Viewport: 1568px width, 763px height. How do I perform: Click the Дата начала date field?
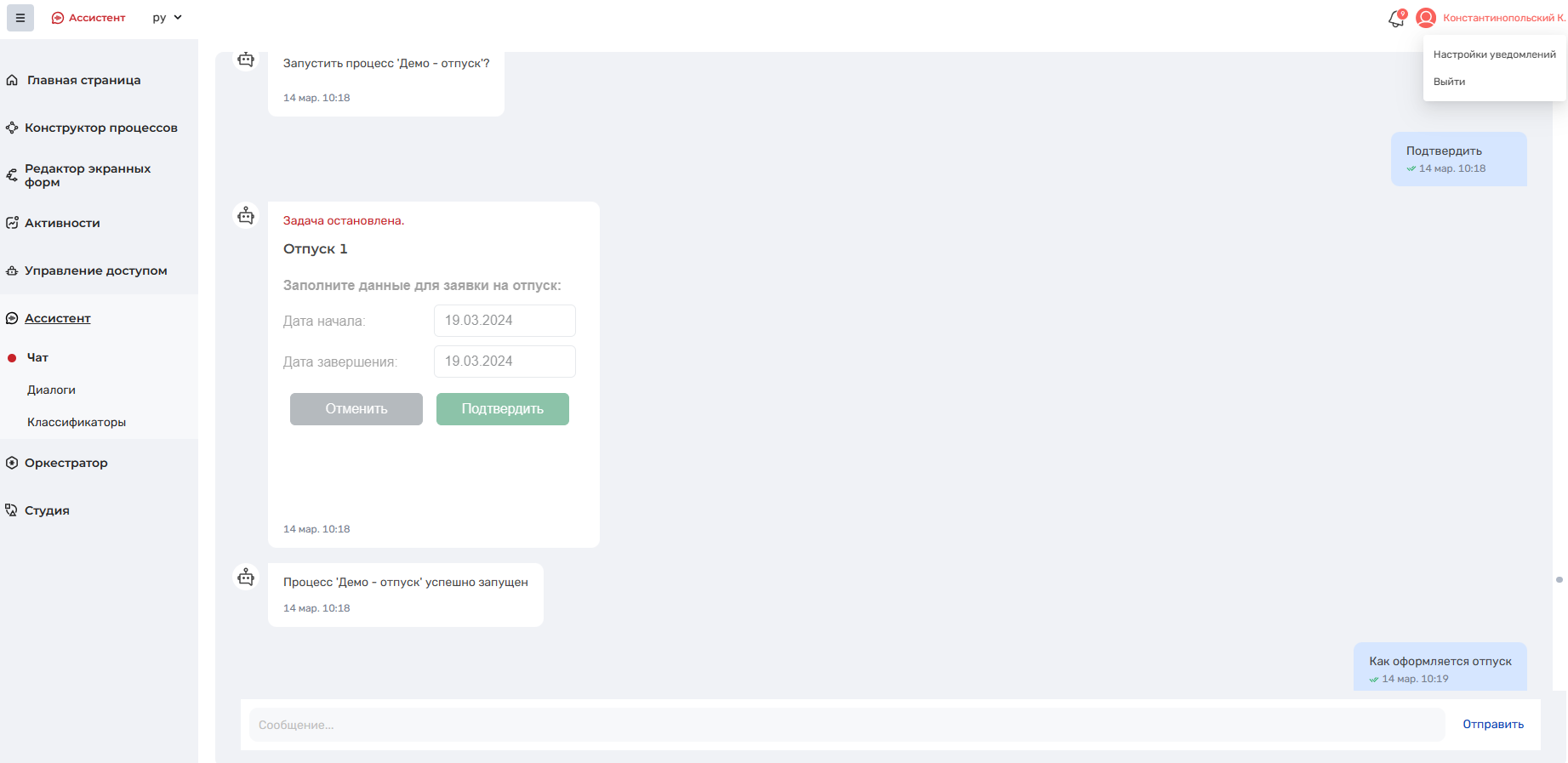[505, 321]
